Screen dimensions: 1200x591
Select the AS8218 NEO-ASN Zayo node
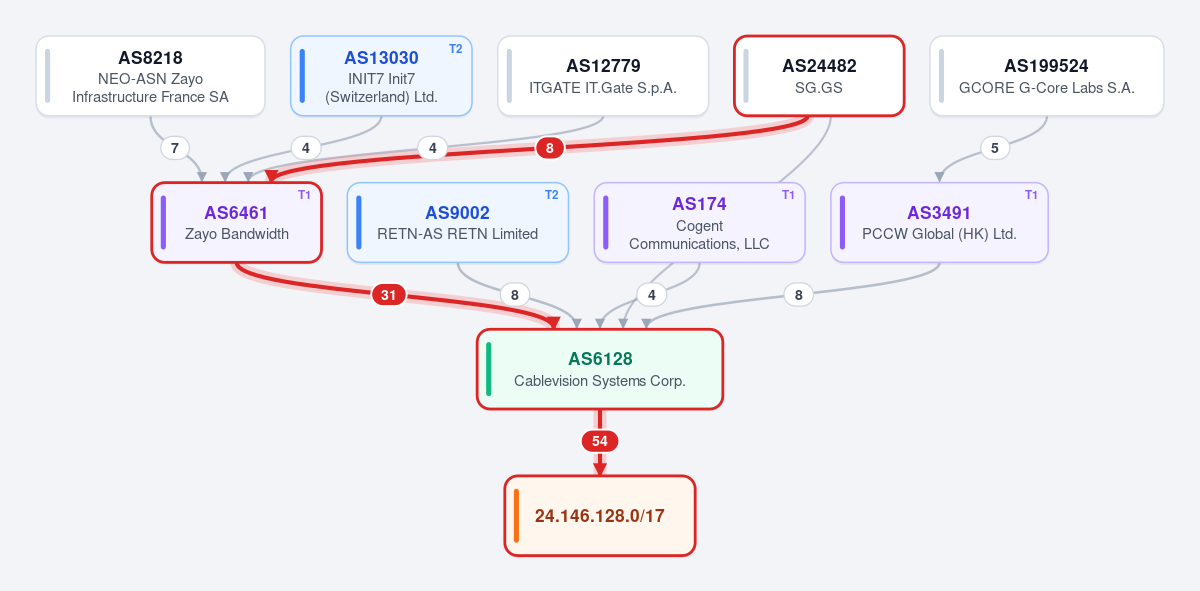(150, 76)
